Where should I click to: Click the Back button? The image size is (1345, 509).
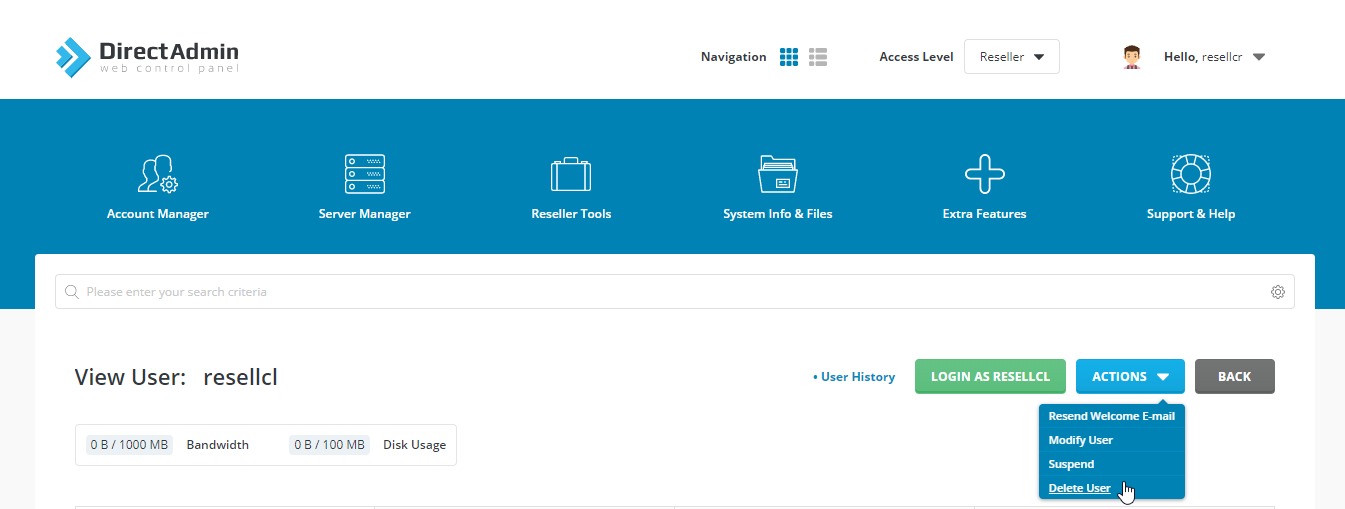point(1235,376)
